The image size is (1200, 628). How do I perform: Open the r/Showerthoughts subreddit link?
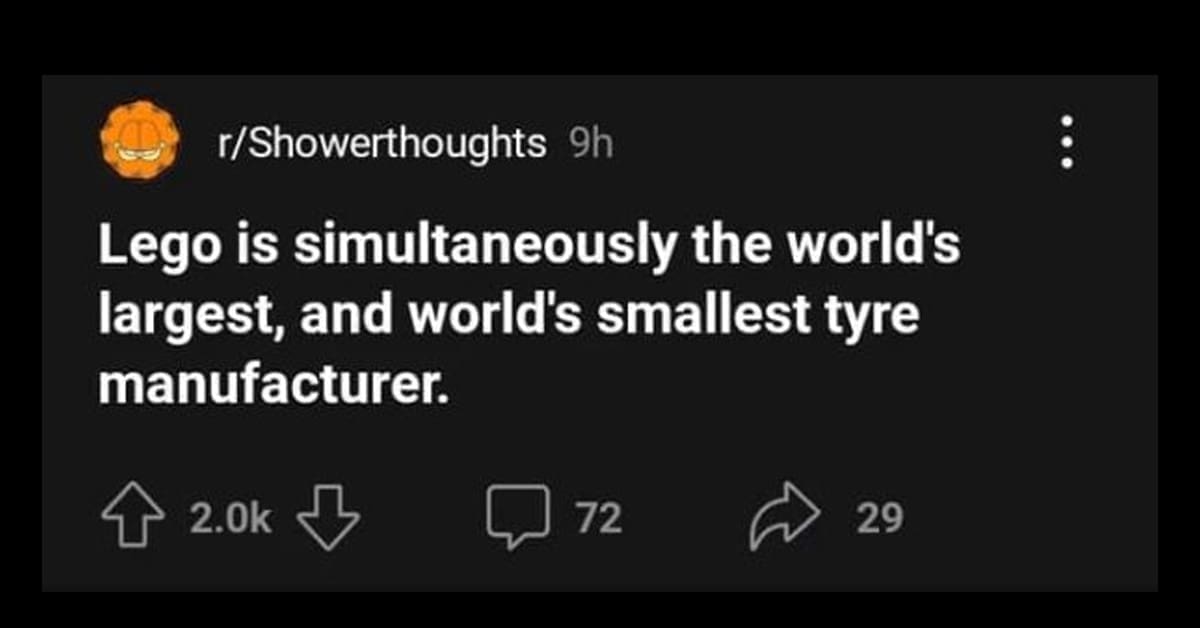click(382, 144)
